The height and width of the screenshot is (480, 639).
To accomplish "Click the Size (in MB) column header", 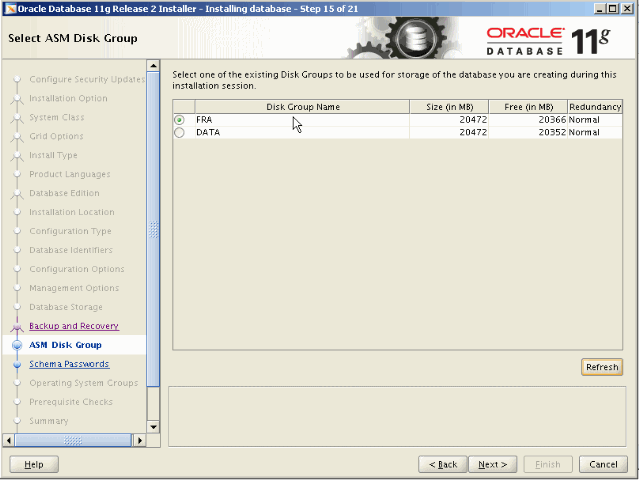I will [449, 107].
